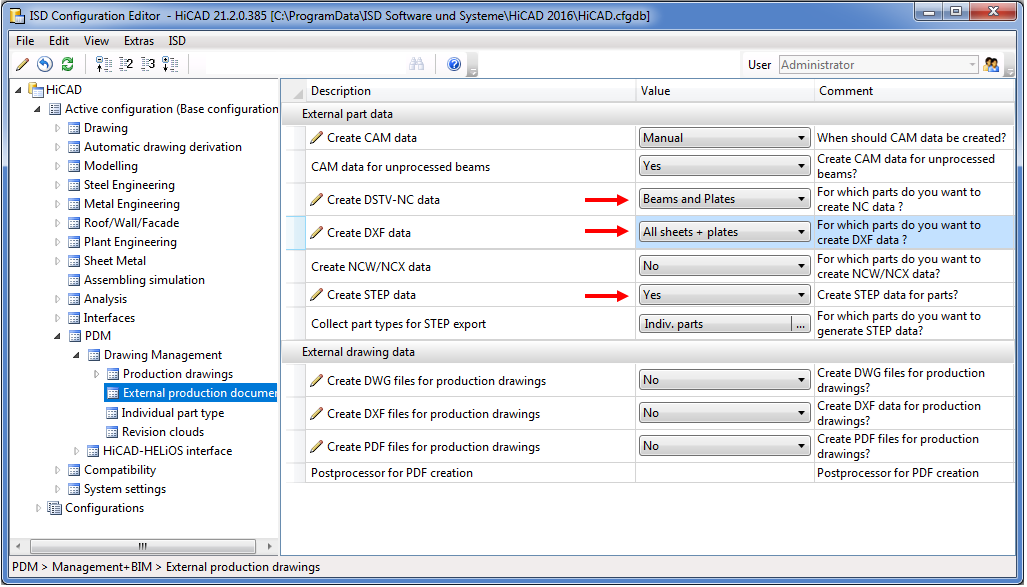Click the expand all down-arrow tree icon

170,64
